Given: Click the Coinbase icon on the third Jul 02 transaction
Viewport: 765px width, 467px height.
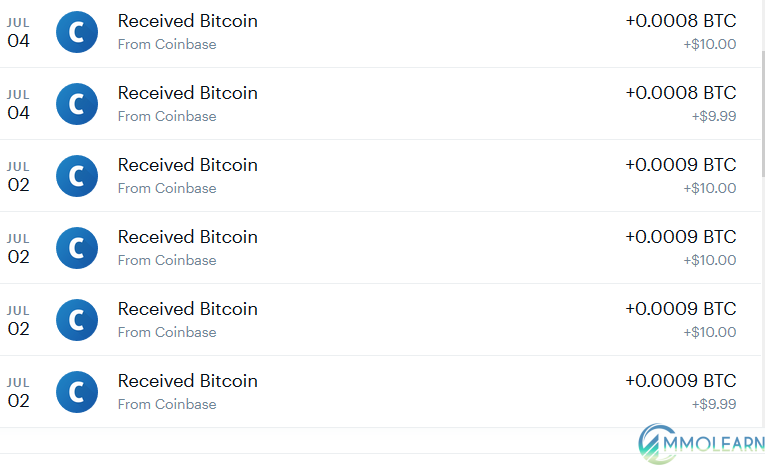Looking at the screenshot, I should (x=77, y=320).
